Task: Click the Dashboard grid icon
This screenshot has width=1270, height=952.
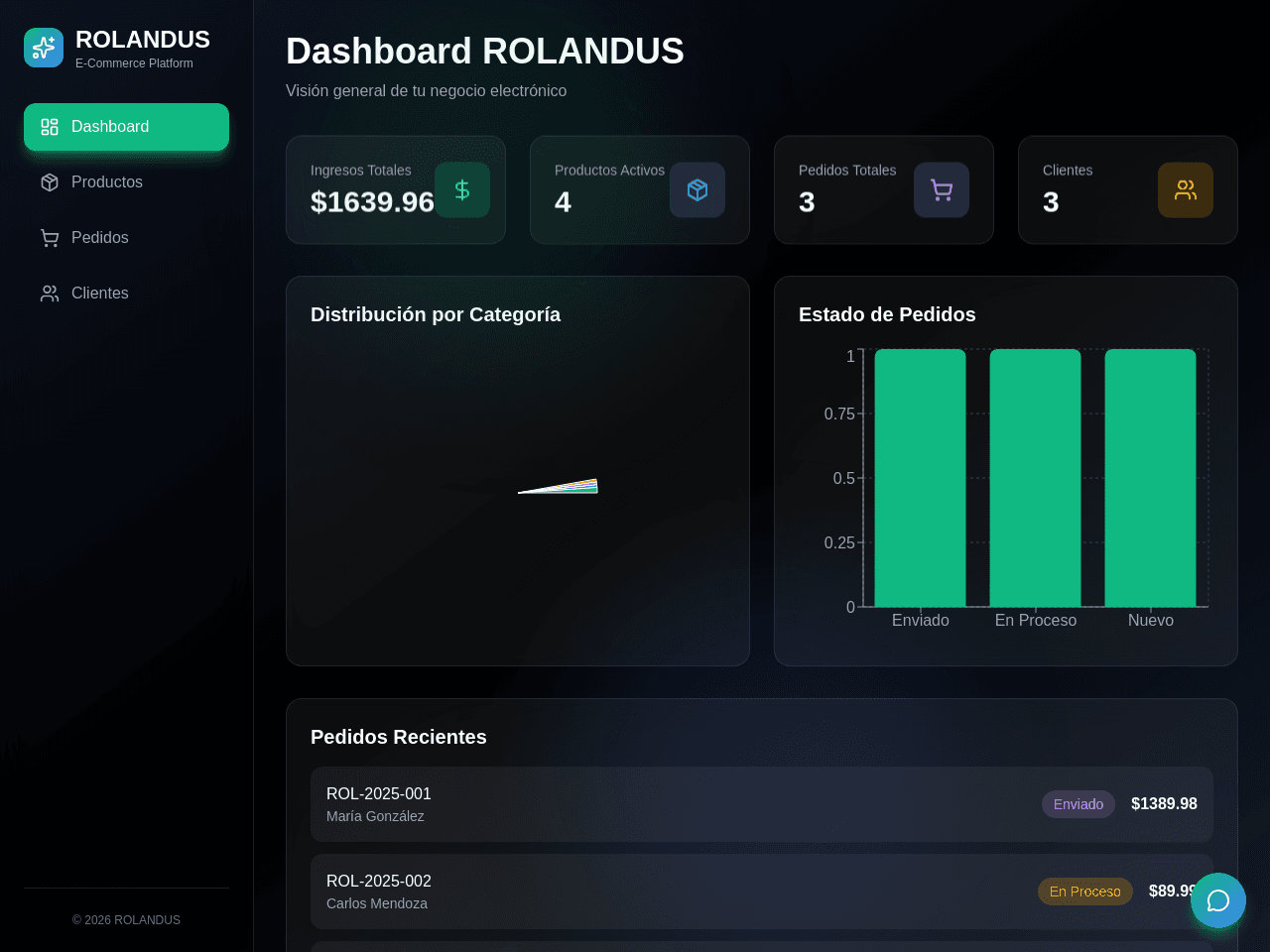Action: click(x=50, y=127)
